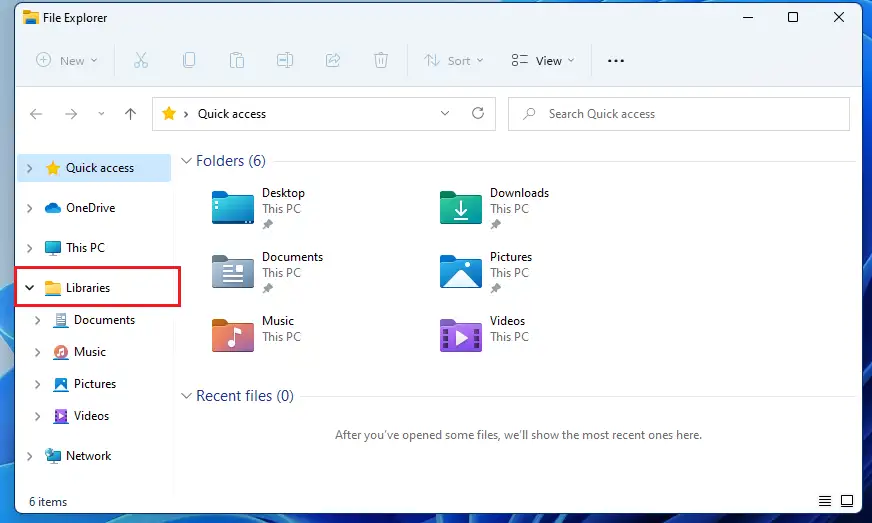Viewport: 872px width, 523px height.
Task: Click the Copy icon in toolbar
Action: pyautogui.click(x=189, y=60)
